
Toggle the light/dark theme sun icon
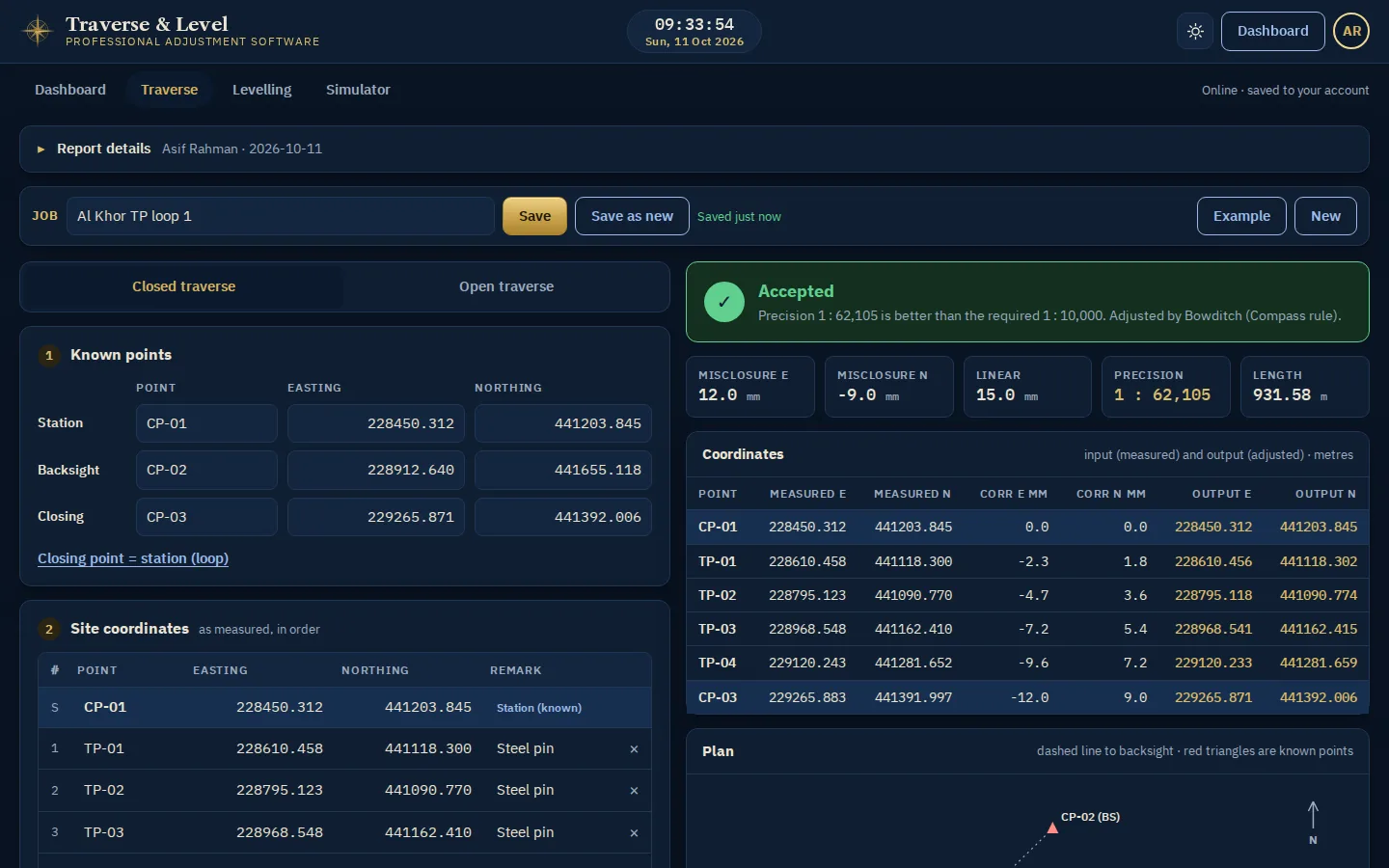pyautogui.click(x=1195, y=31)
